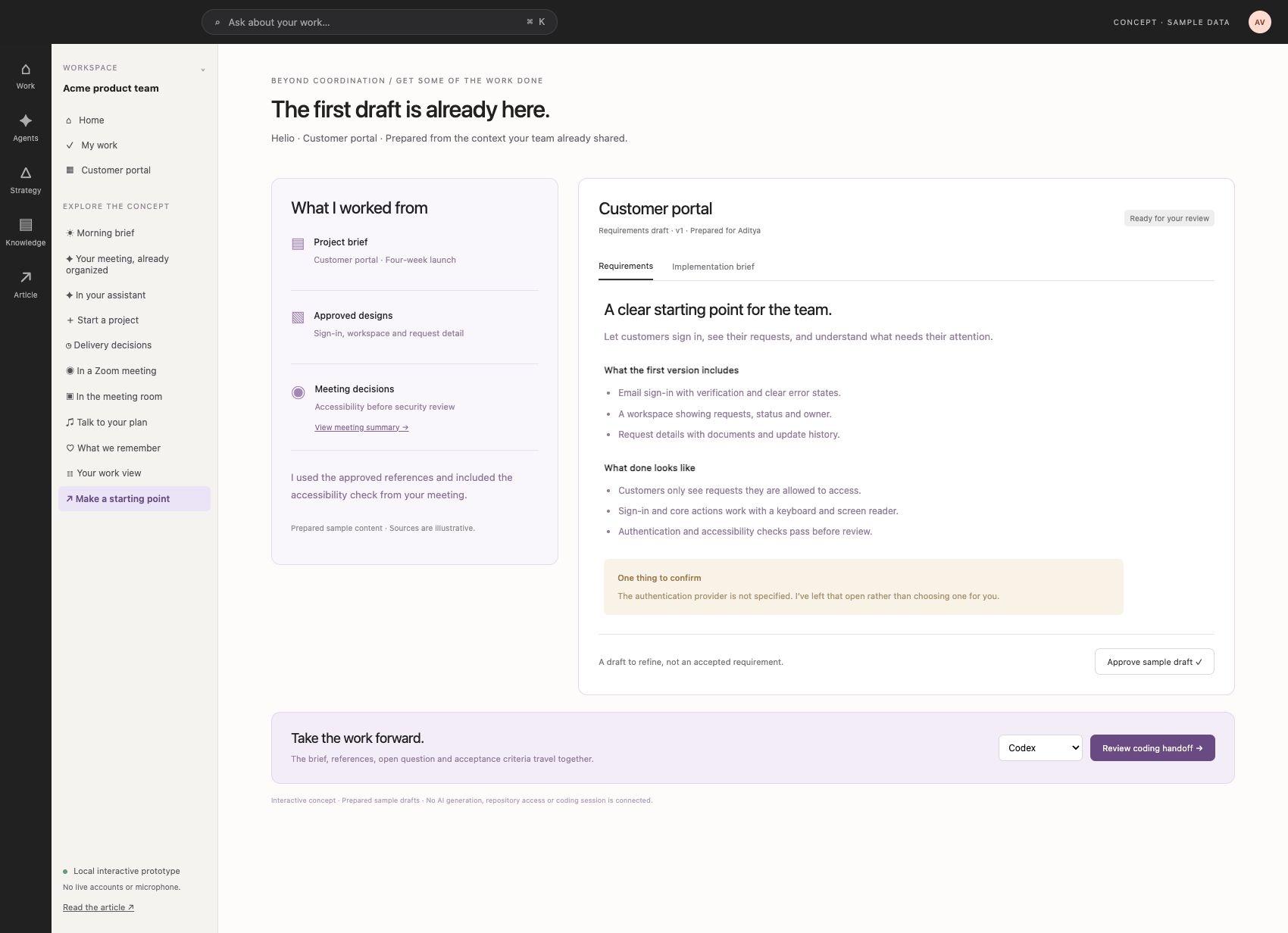
Task: Open In your assistant page
Action: [x=134, y=295]
